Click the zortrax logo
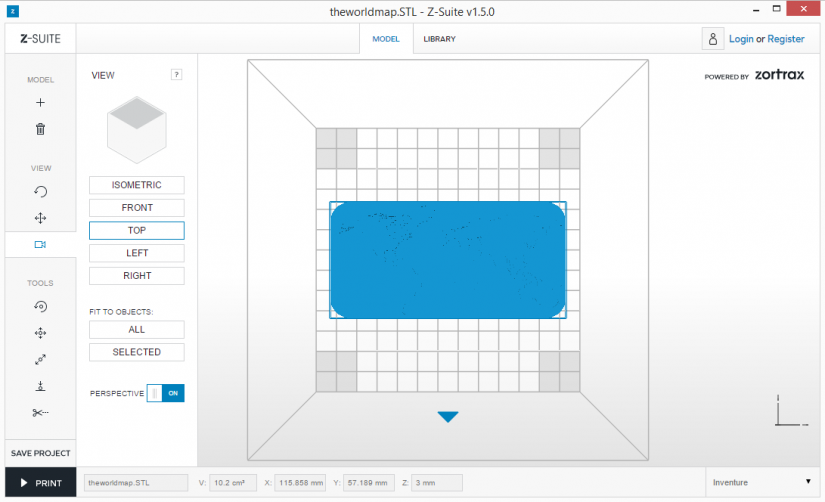Viewport: 825px width, 502px height. tap(779, 75)
